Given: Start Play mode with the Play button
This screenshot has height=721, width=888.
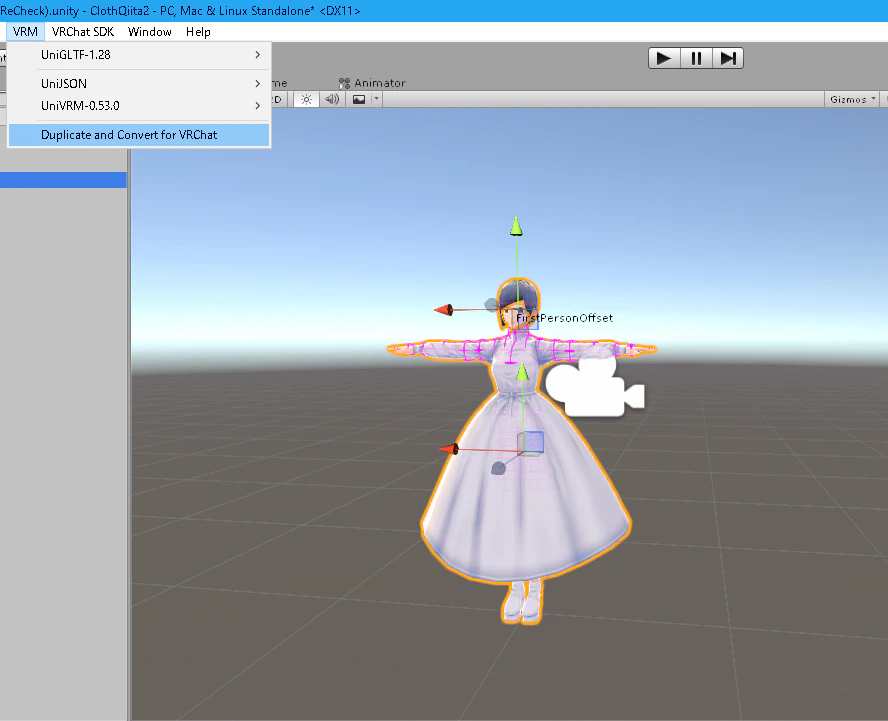Looking at the screenshot, I should point(664,58).
